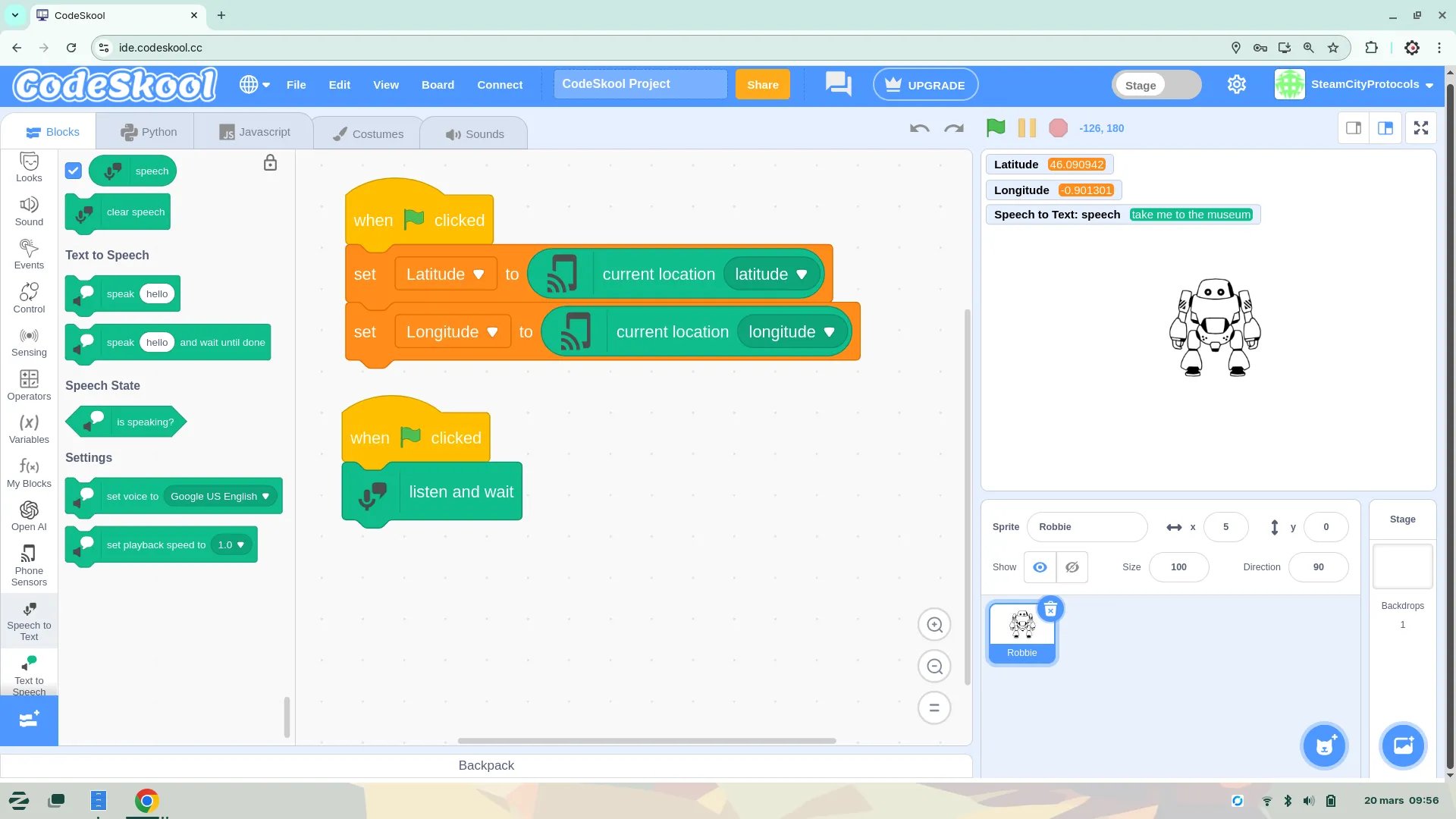Zoom in on the workspace
The image size is (1456, 819).
(934, 625)
